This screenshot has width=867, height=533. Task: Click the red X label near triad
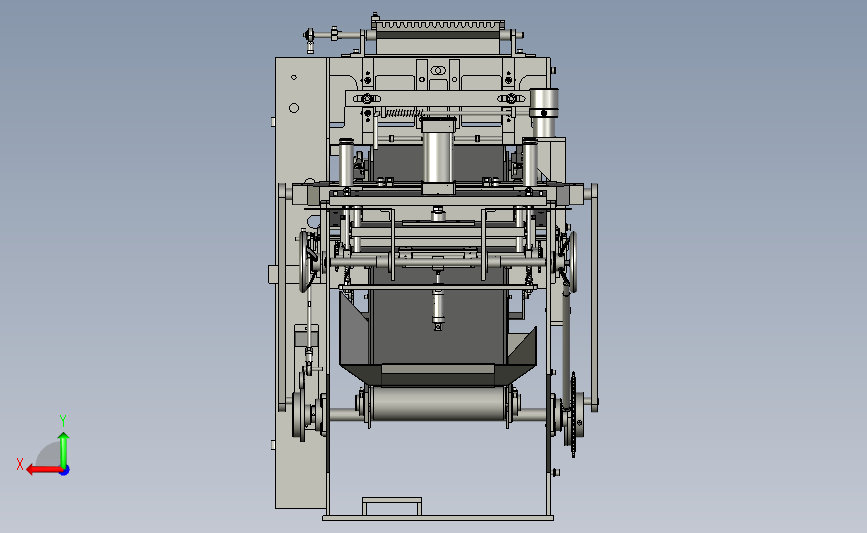(20, 464)
